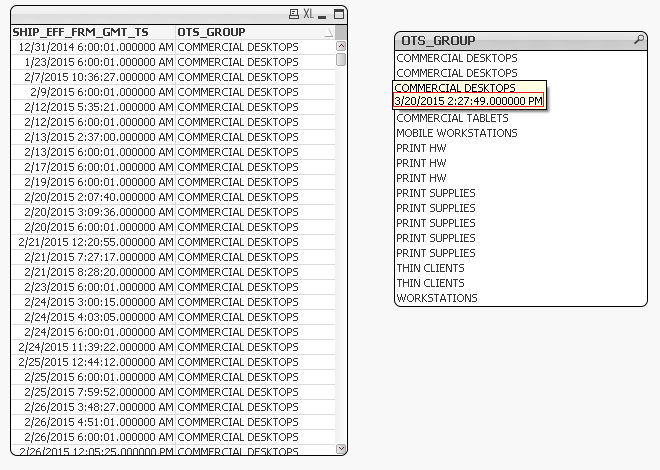Click timestamp 2/13/2015 6:00:01.000000 AM
660x470 pixels.
99,152
